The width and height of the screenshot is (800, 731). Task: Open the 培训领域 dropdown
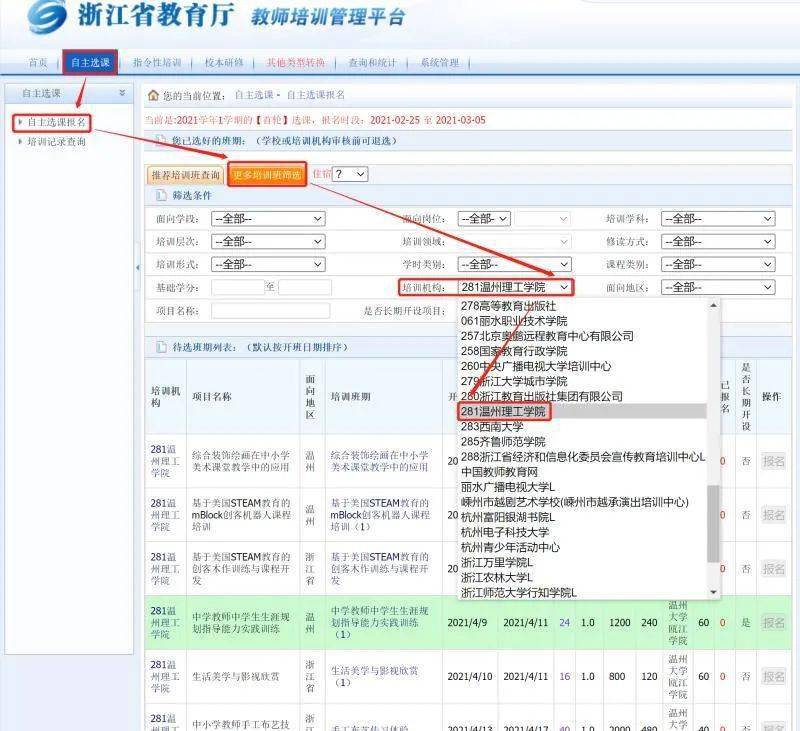[x=514, y=241]
